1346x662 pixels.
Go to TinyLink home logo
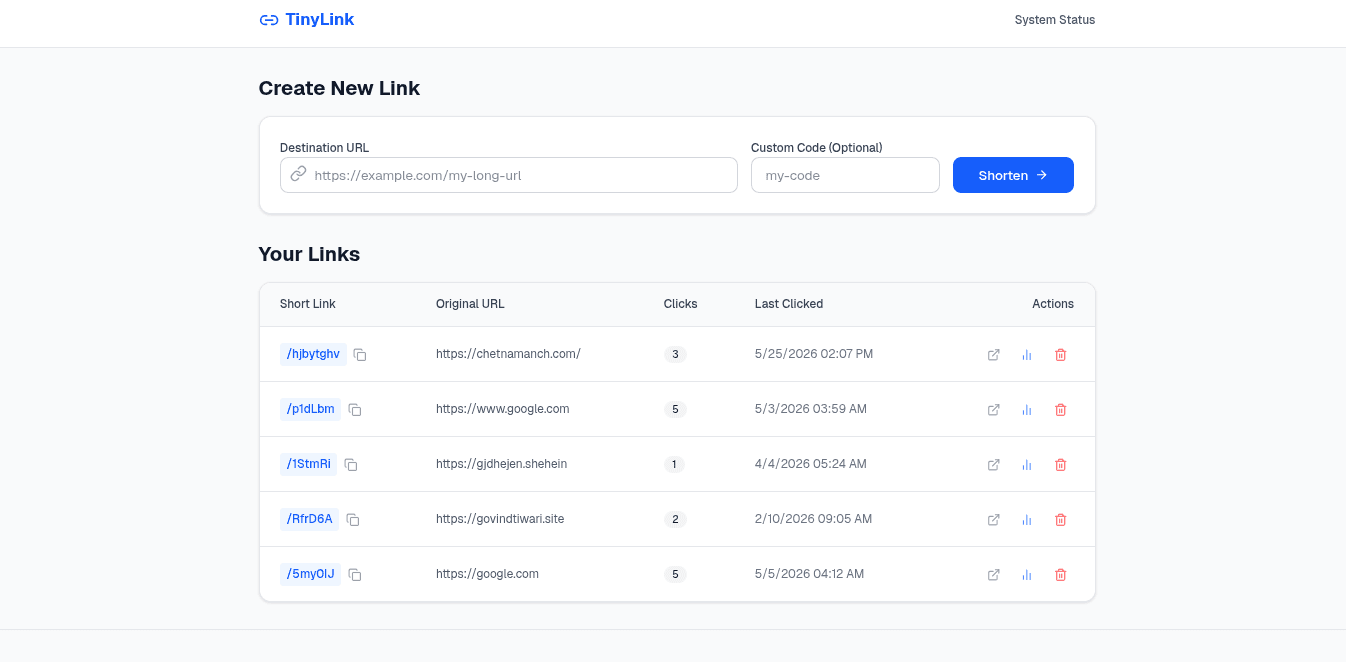(307, 20)
